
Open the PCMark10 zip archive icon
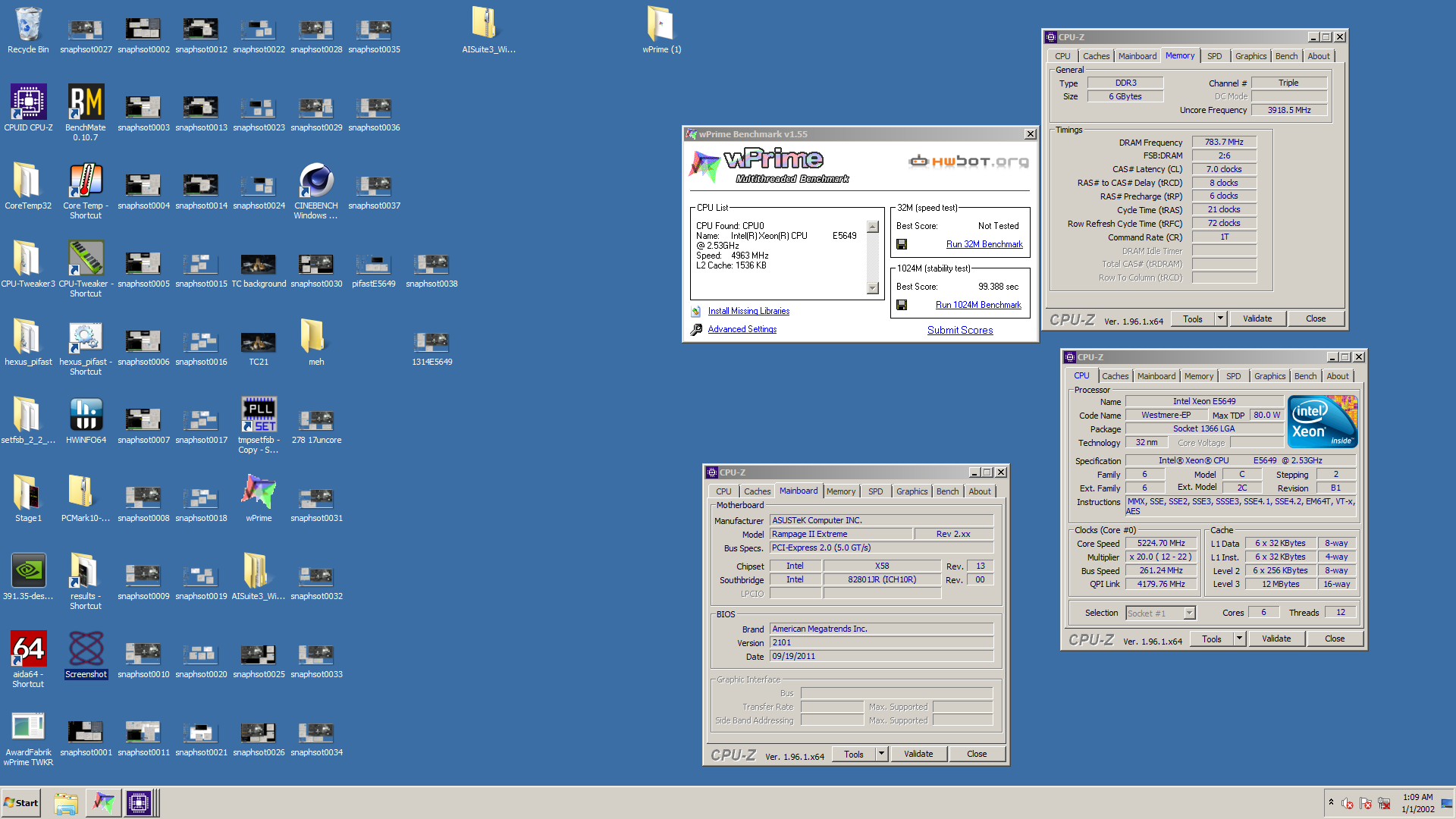[x=86, y=498]
